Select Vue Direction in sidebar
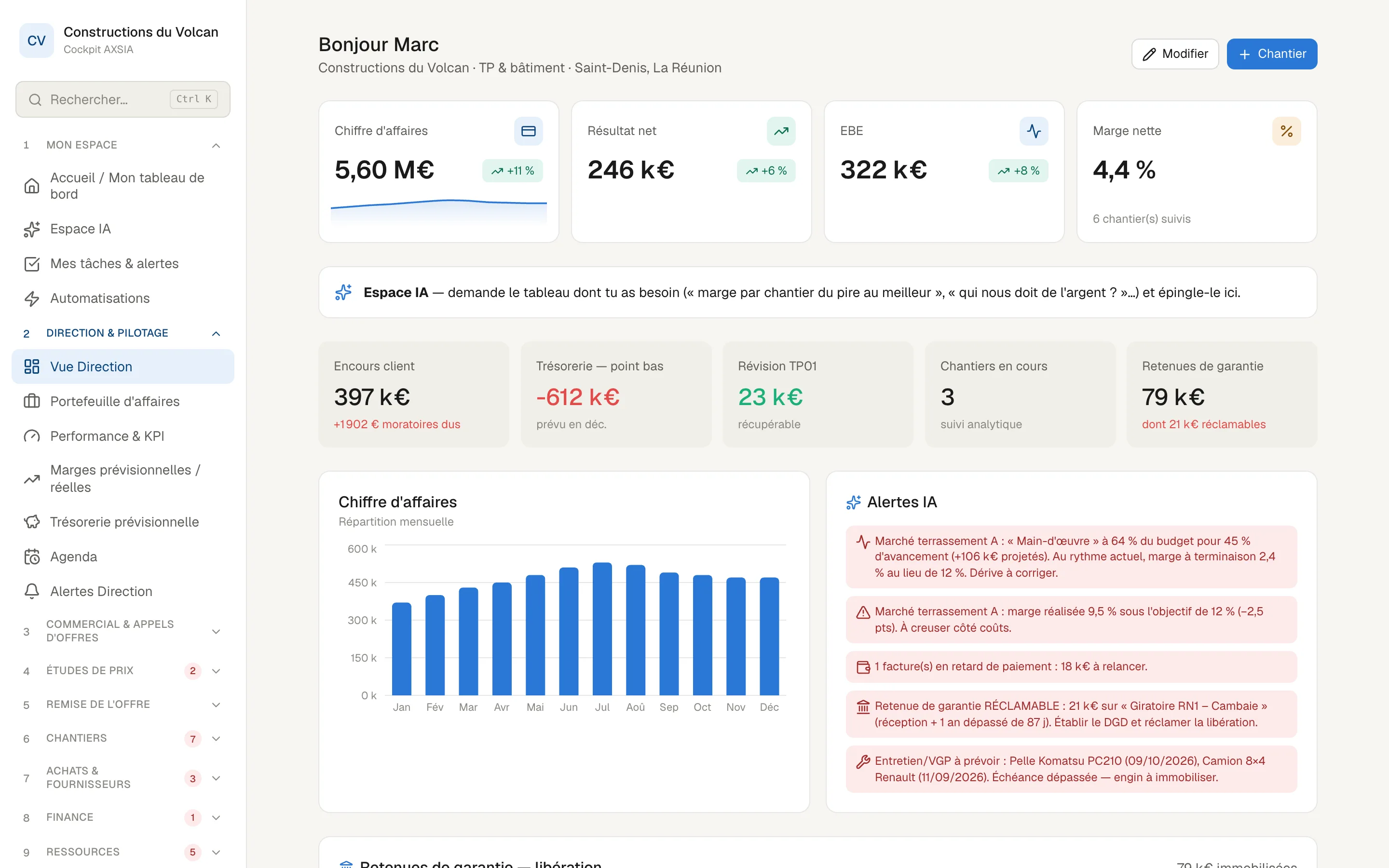Image resolution: width=1389 pixels, height=868 pixels. (x=123, y=367)
